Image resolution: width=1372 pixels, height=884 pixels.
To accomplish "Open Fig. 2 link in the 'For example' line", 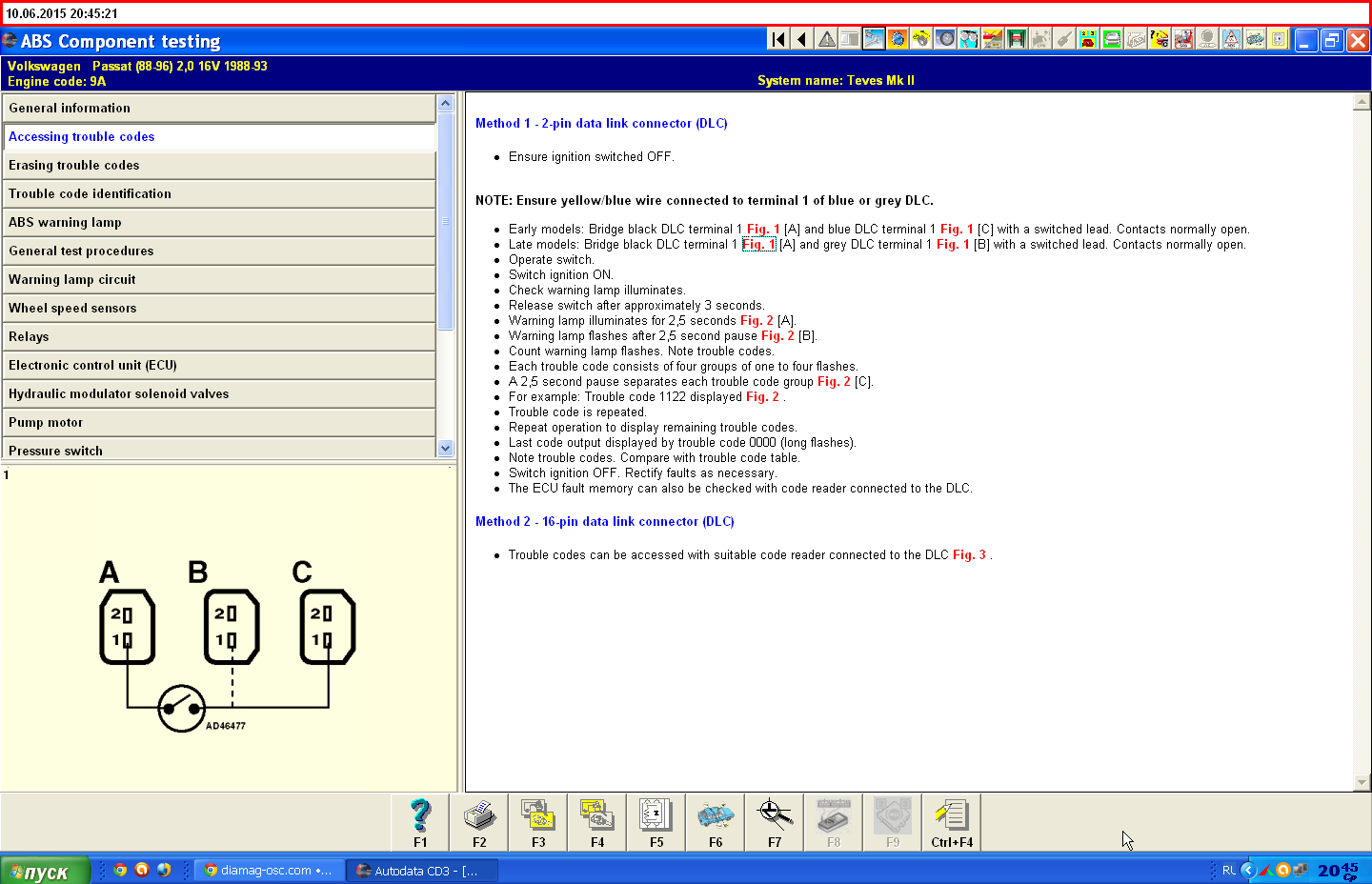I will 762,396.
